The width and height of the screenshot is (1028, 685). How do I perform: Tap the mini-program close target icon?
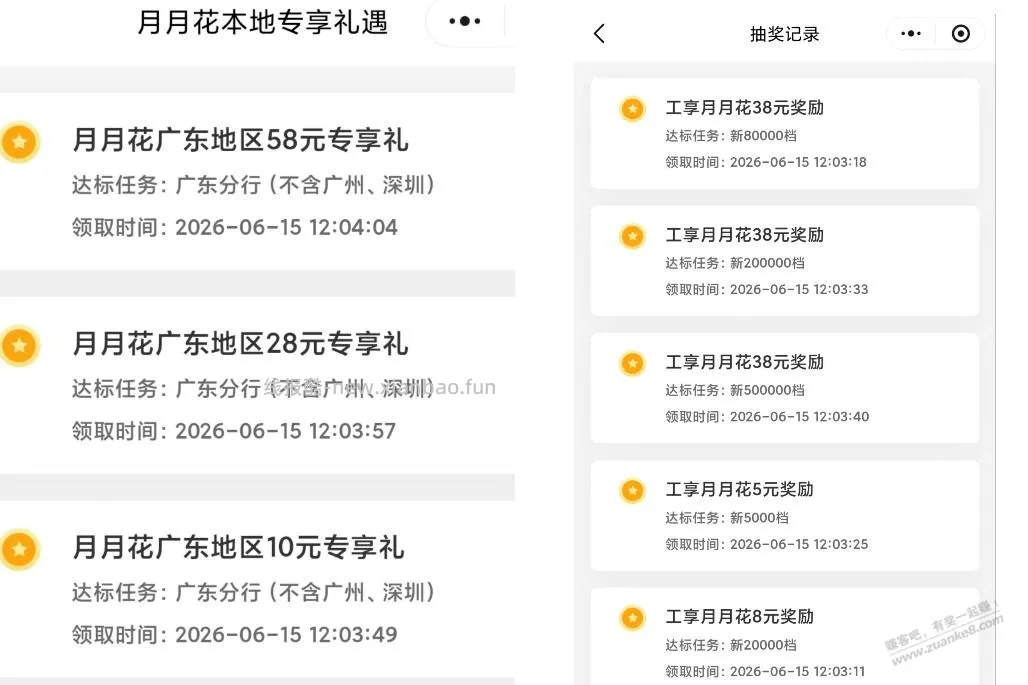pos(960,33)
